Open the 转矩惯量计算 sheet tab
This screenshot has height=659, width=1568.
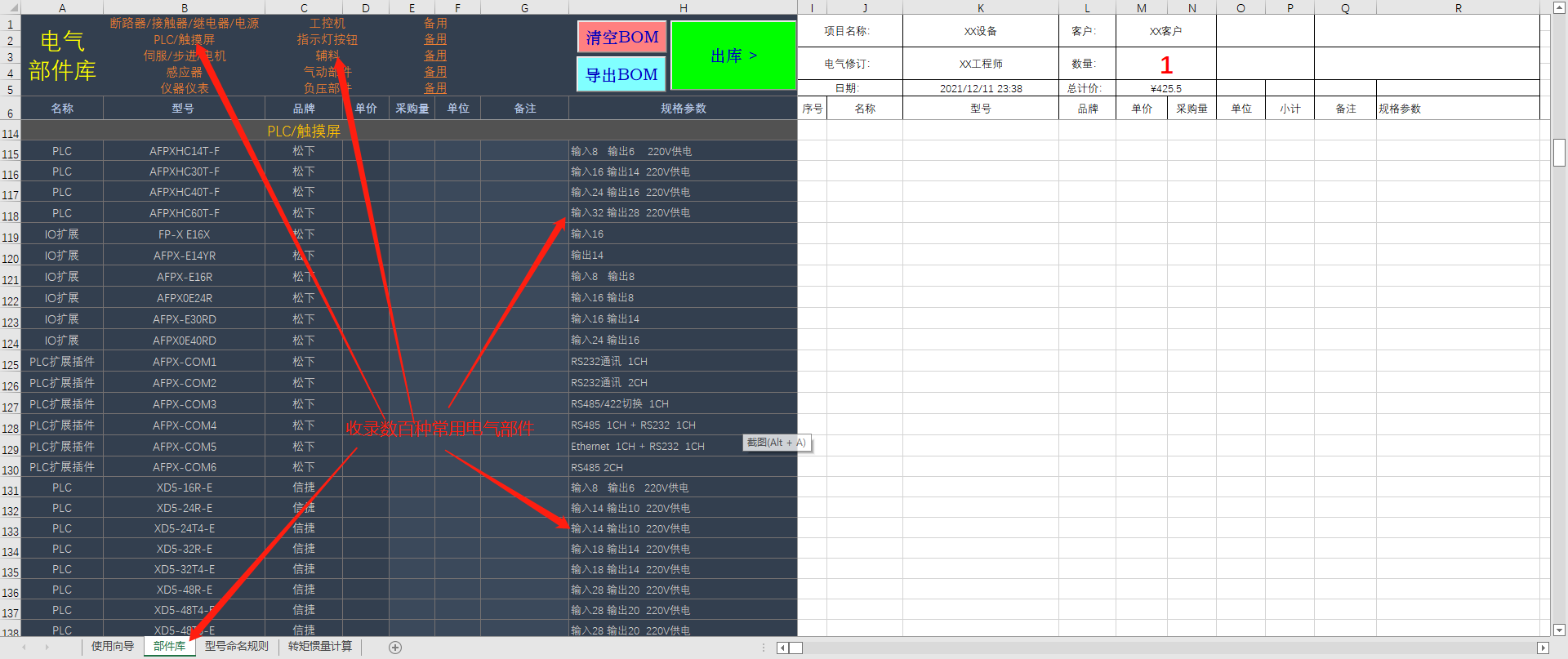pyautogui.click(x=320, y=647)
